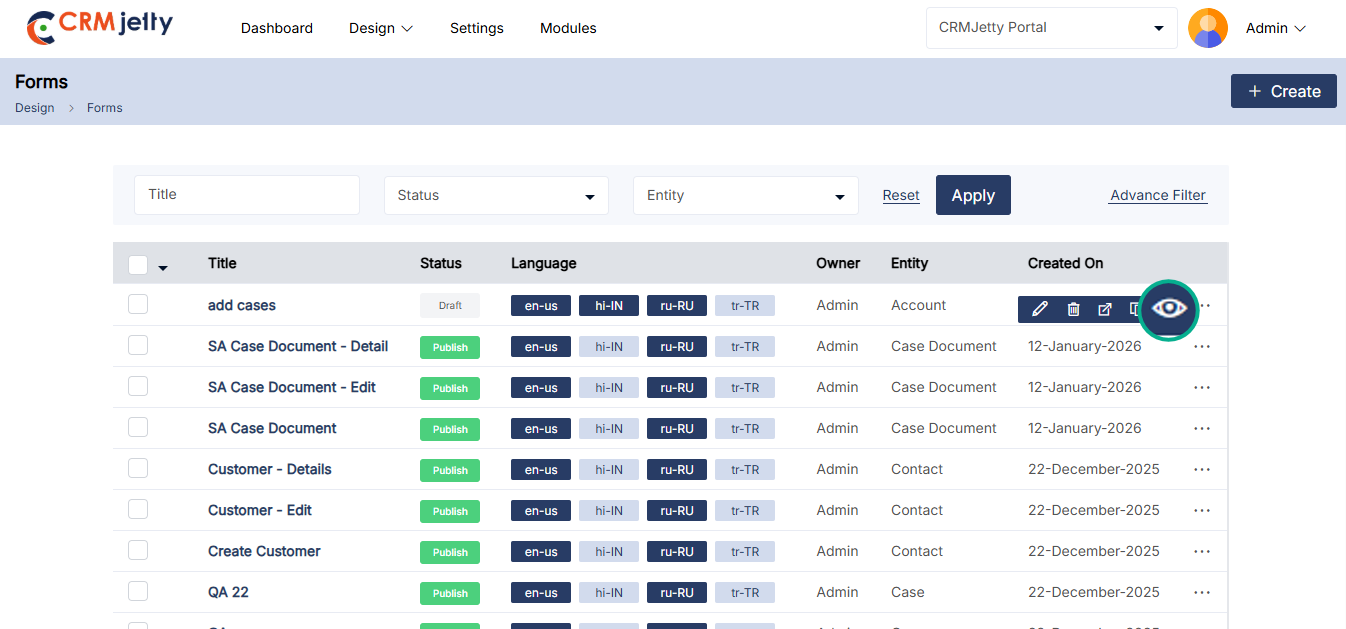Click the trash delete icon for add cases

(1073, 309)
